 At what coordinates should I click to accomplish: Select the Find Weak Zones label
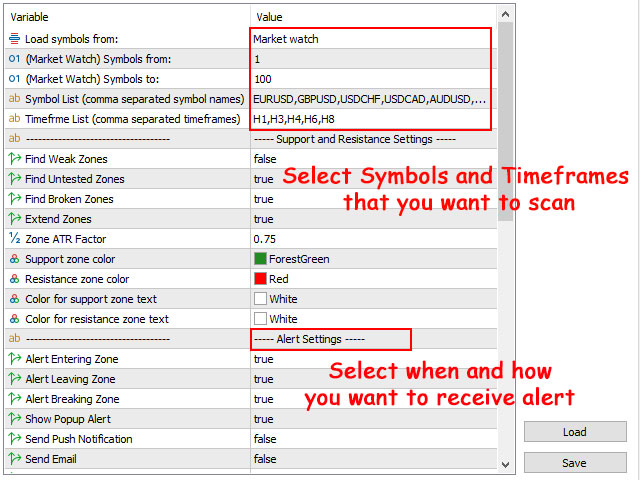click(66, 159)
